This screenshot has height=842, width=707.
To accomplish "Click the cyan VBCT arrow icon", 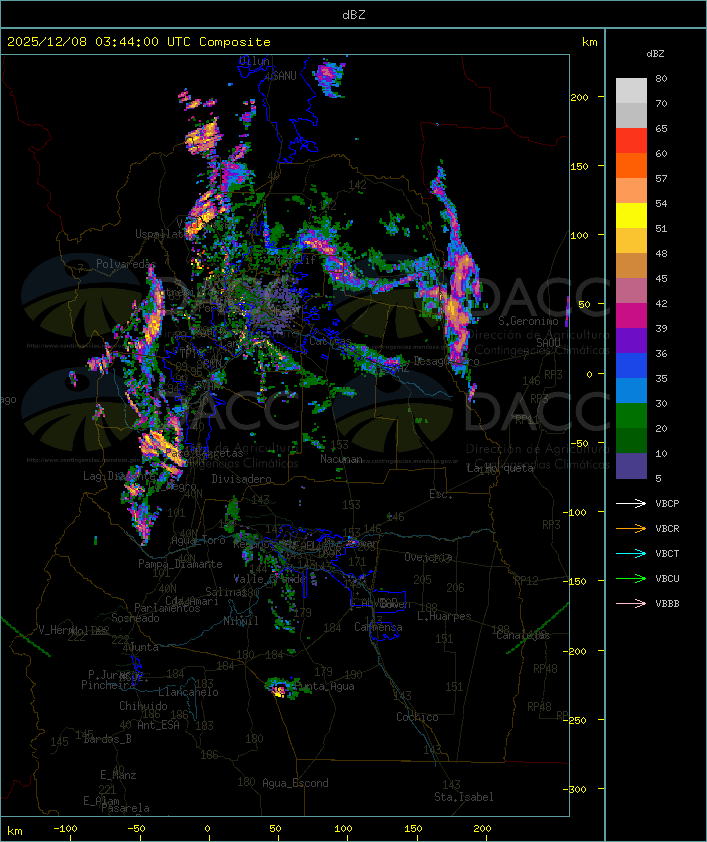I will [x=631, y=553].
